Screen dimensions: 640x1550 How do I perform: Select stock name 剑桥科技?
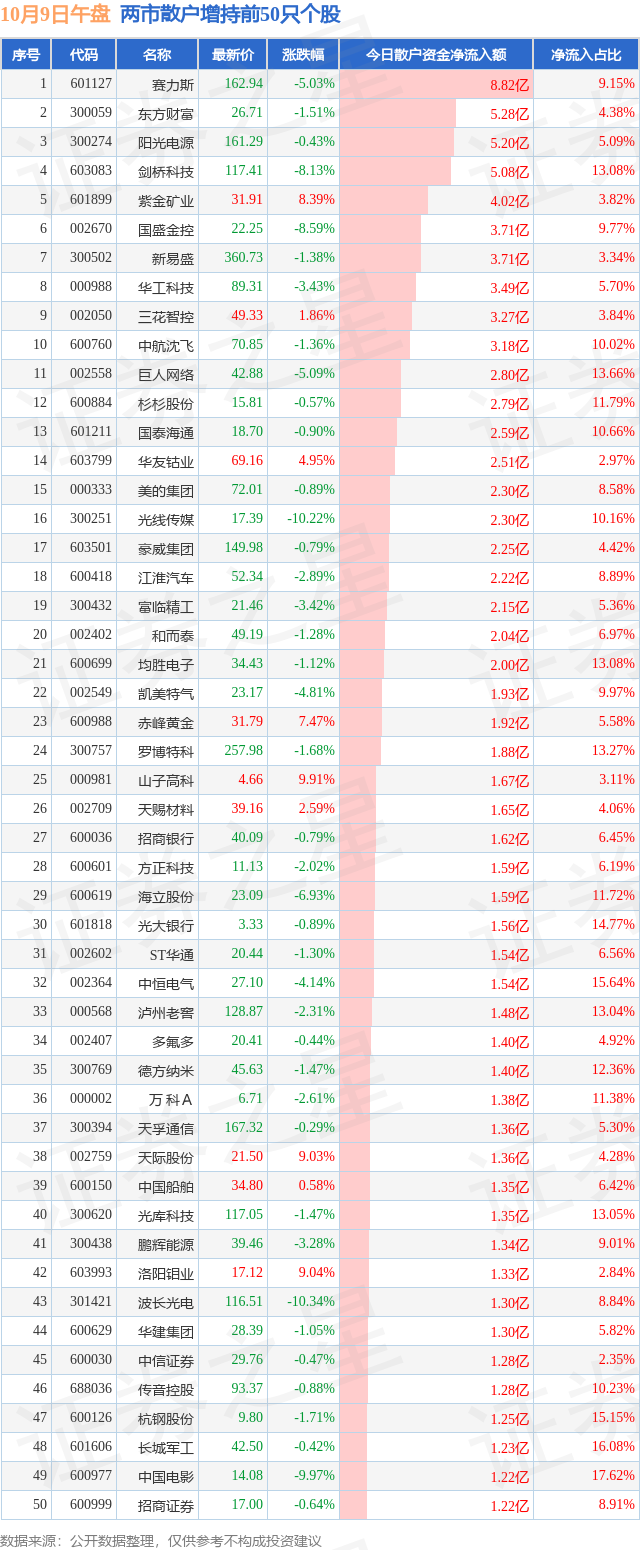pyautogui.click(x=166, y=171)
